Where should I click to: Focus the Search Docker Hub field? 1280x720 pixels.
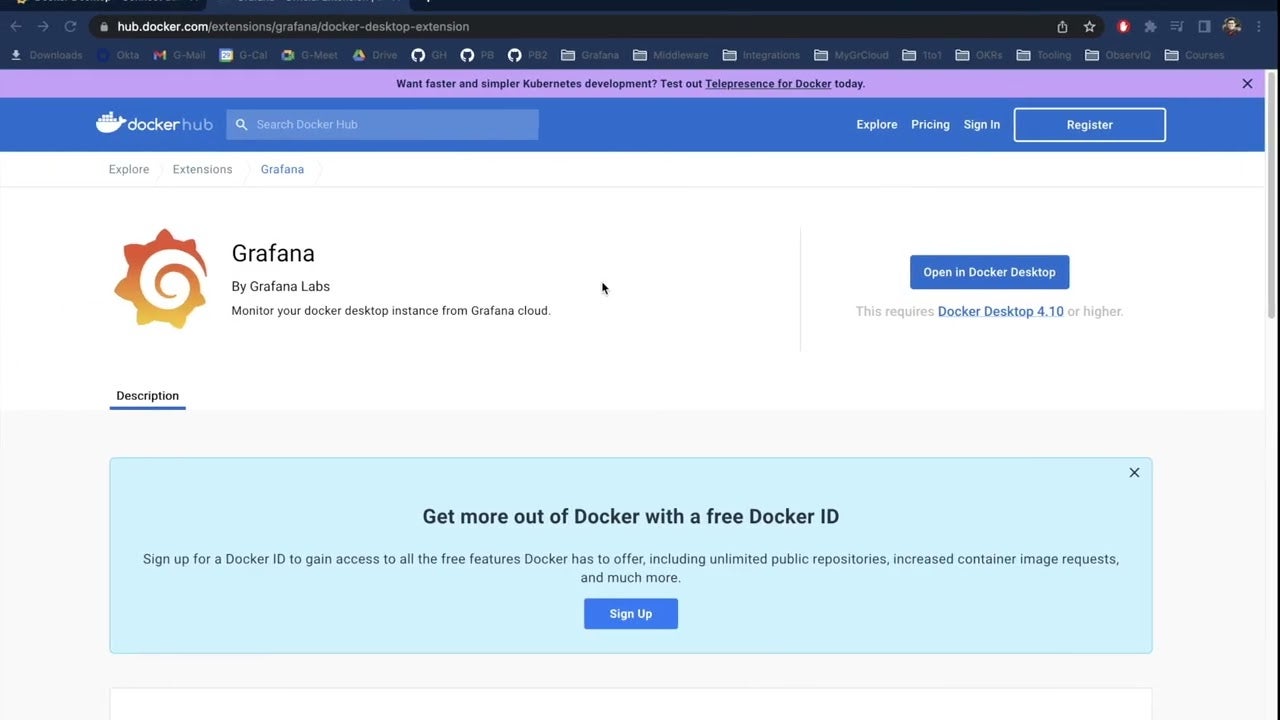(x=382, y=124)
